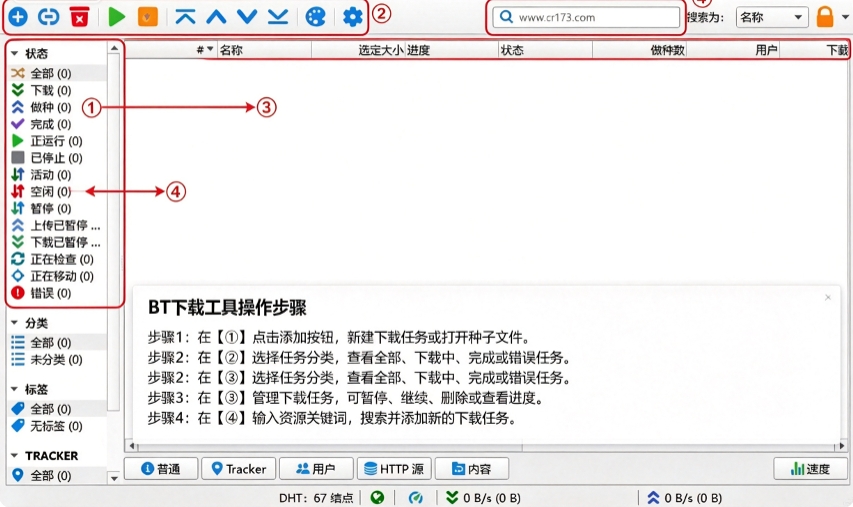This screenshot has width=853, height=507.
Task: Click the orange lock icon
Action: tap(825, 17)
